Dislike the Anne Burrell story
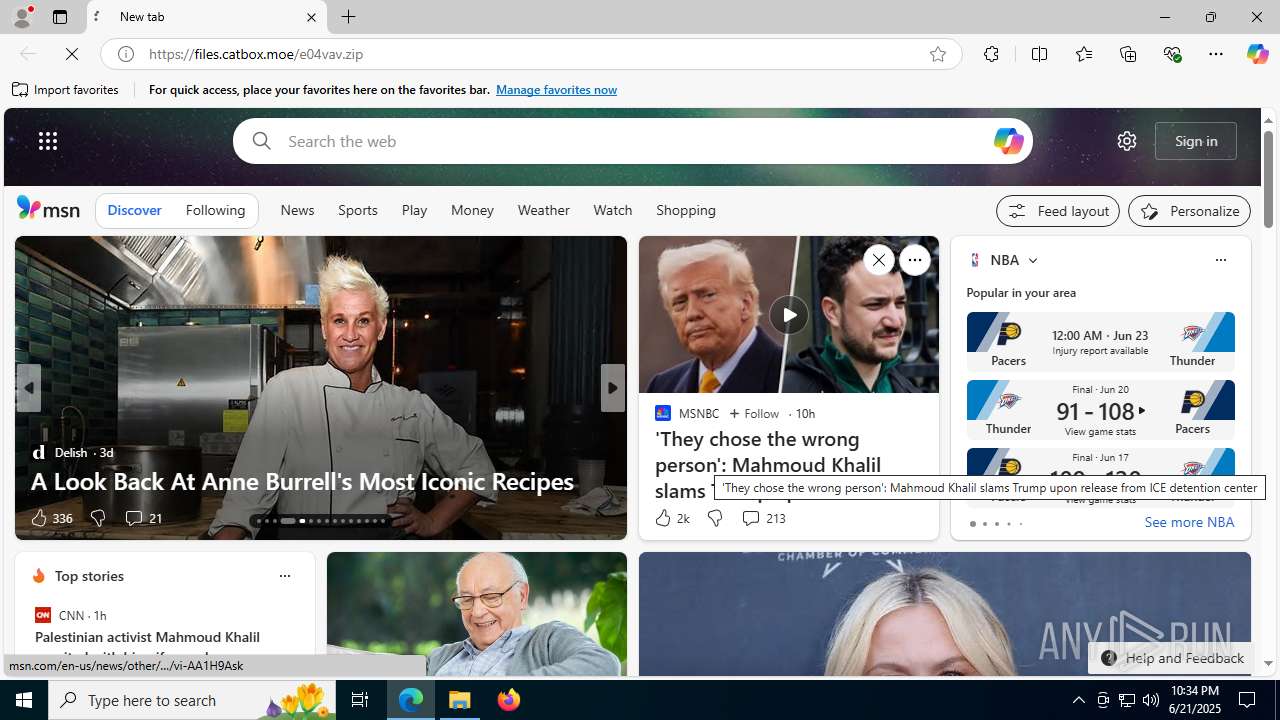Viewport: 1280px width, 720px height. pos(97,518)
